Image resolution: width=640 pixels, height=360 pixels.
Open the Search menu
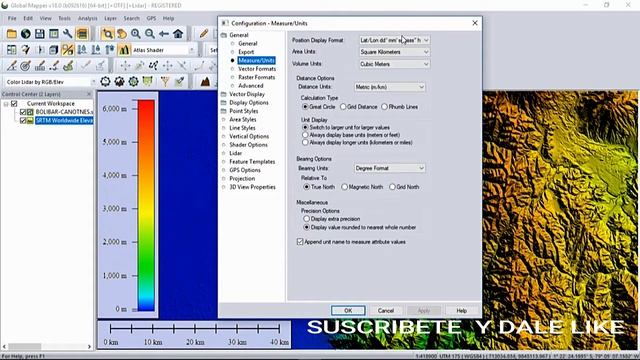click(x=131, y=18)
